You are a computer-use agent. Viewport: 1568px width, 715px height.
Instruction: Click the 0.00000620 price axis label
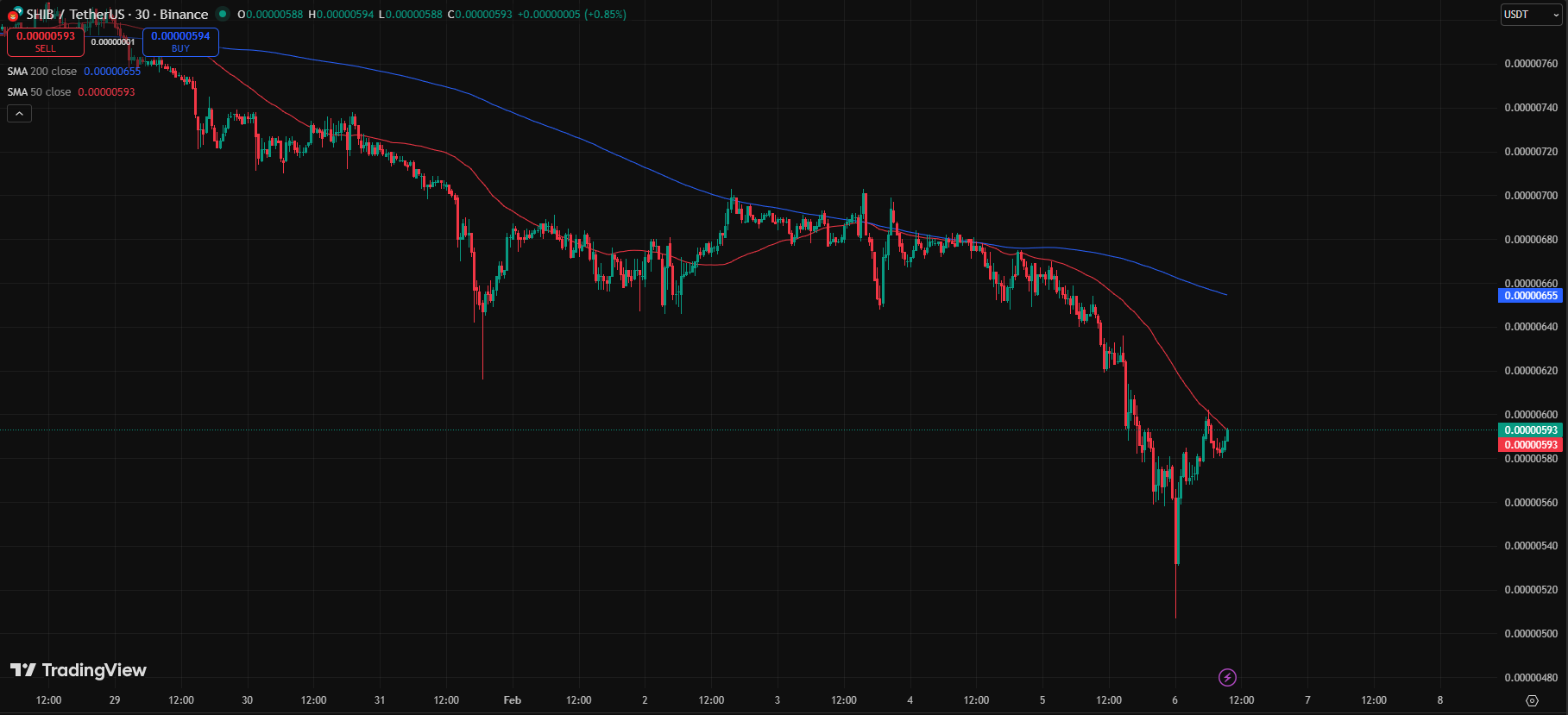click(1531, 371)
